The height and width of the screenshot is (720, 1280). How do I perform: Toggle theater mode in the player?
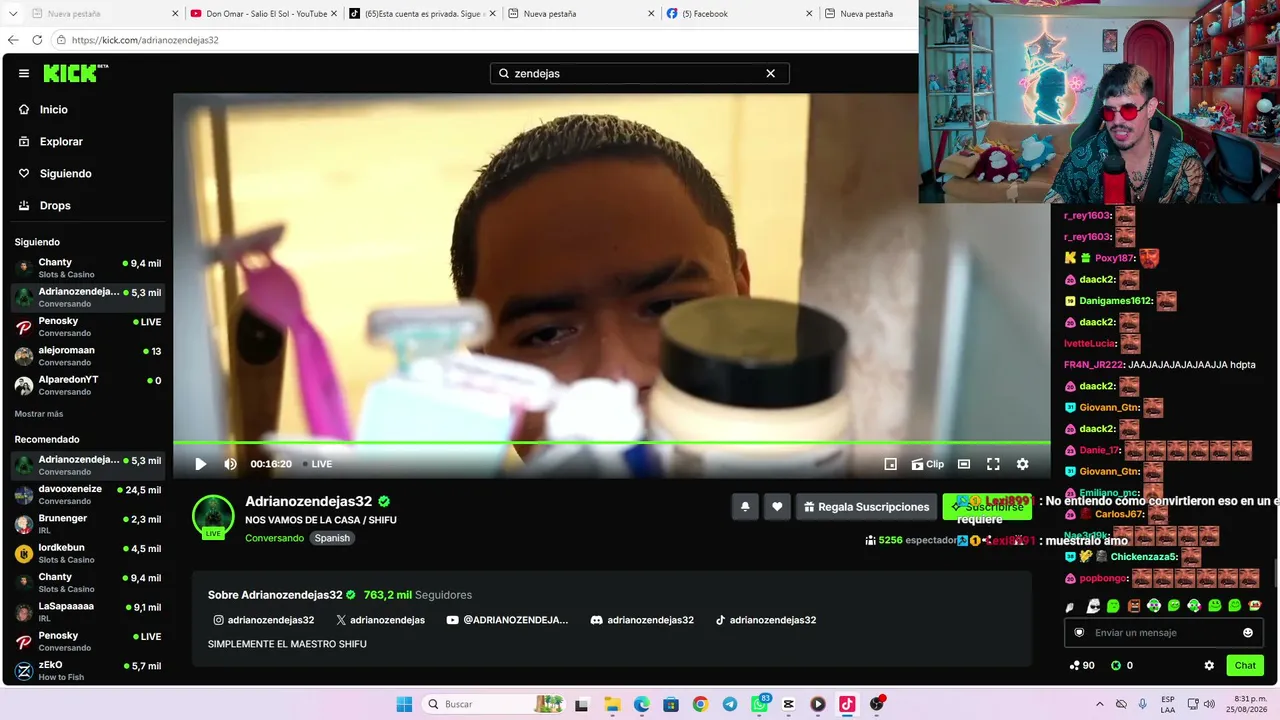pos(964,464)
